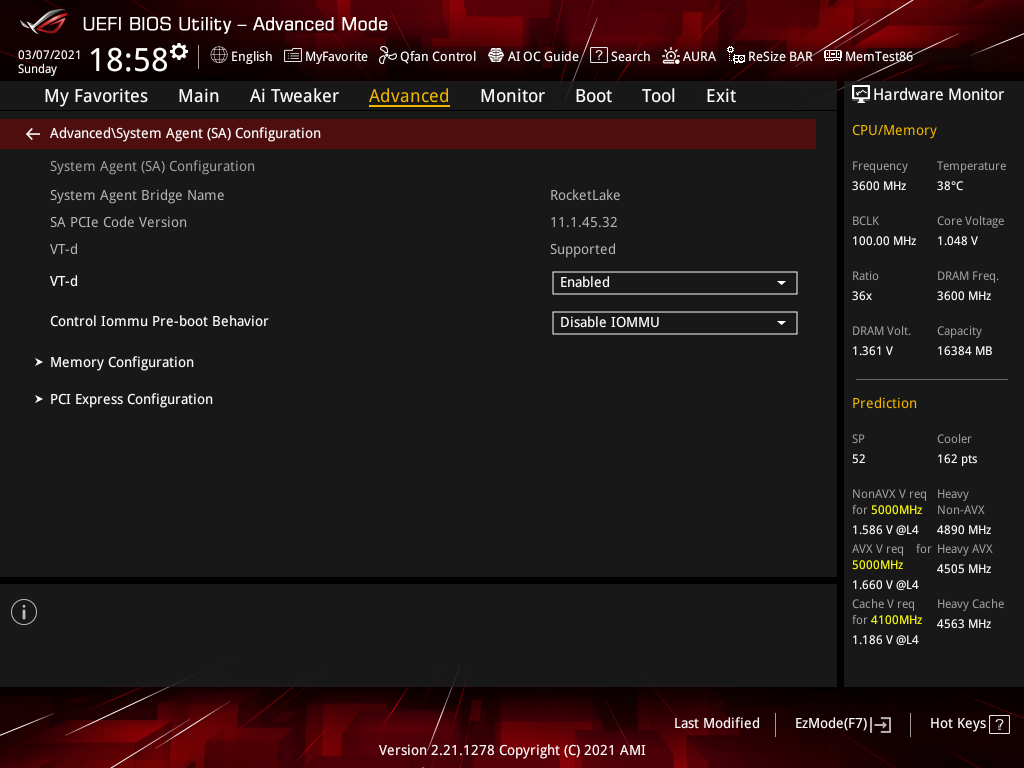The width and height of the screenshot is (1024, 768).
Task: Select the Advanced tab
Action: pyautogui.click(x=409, y=96)
